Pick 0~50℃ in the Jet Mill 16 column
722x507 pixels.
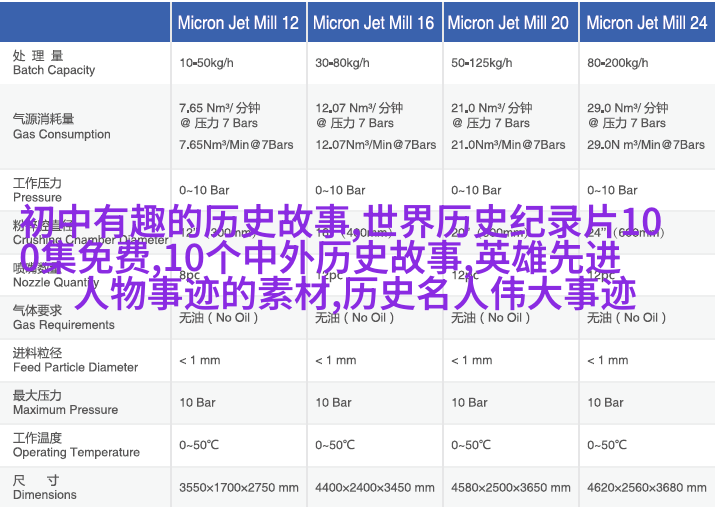click(x=335, y=445)
